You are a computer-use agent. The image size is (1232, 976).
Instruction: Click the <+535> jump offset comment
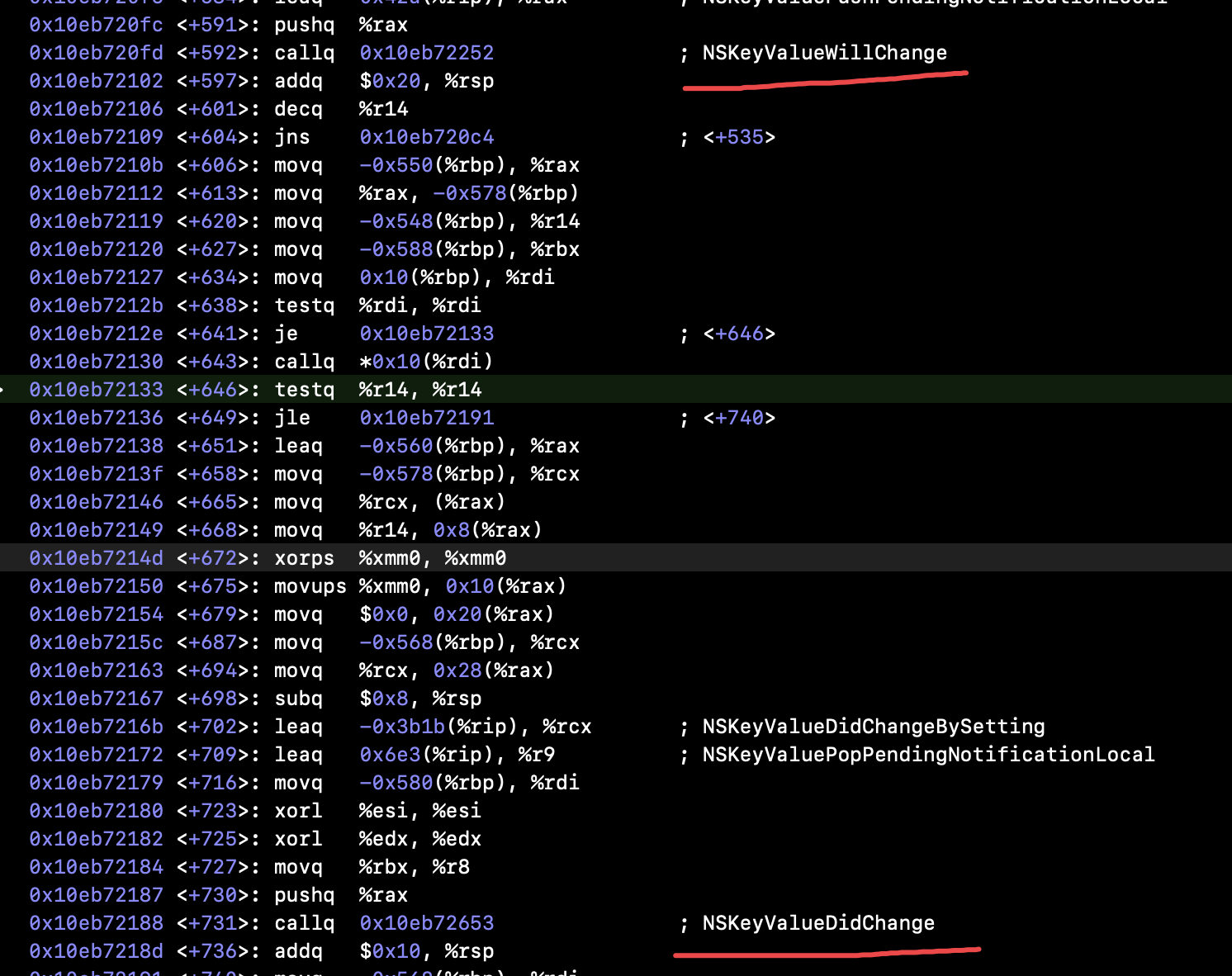tap(739, 137)
